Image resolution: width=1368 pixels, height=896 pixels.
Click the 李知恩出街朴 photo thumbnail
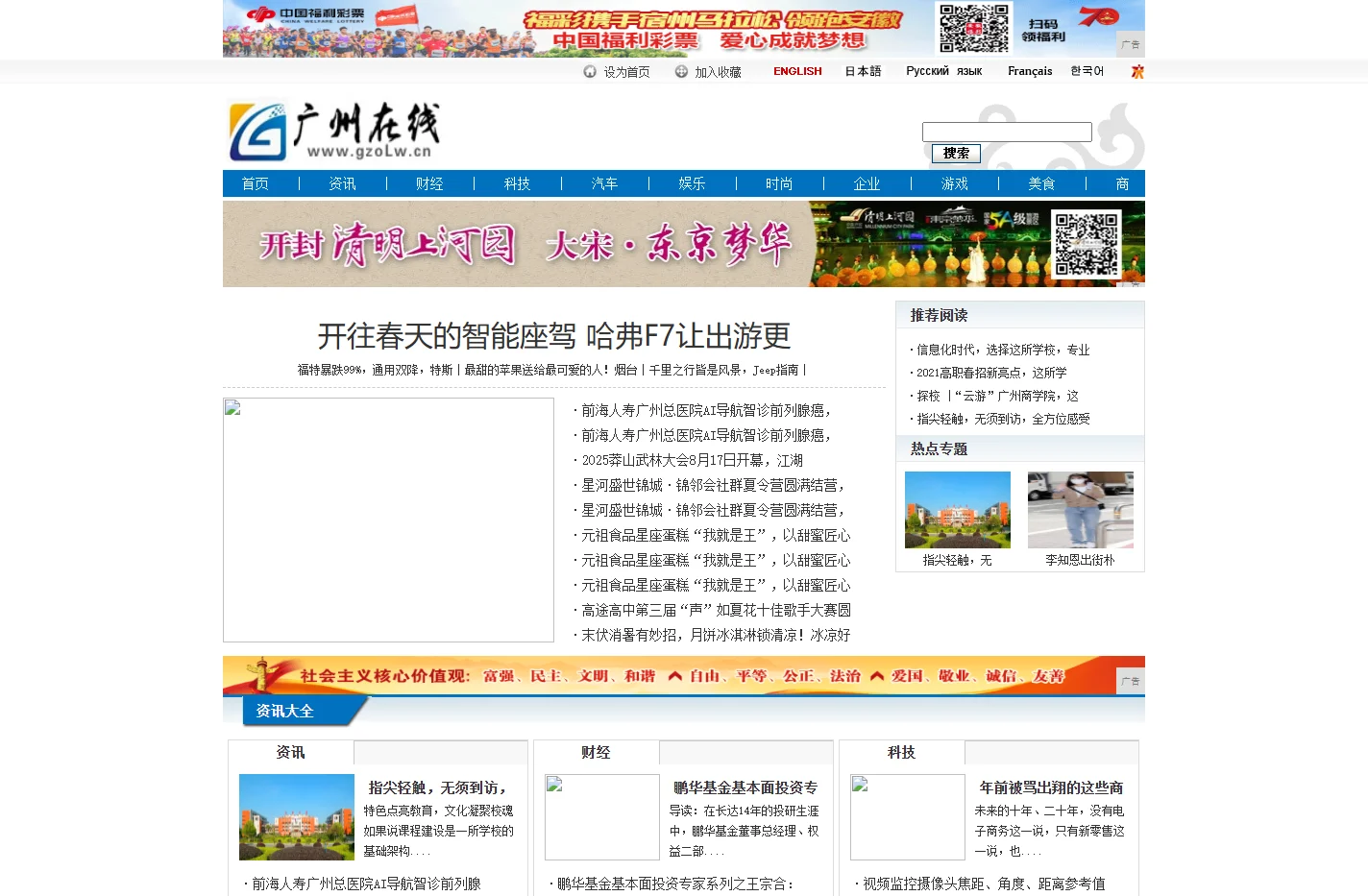1081,510
